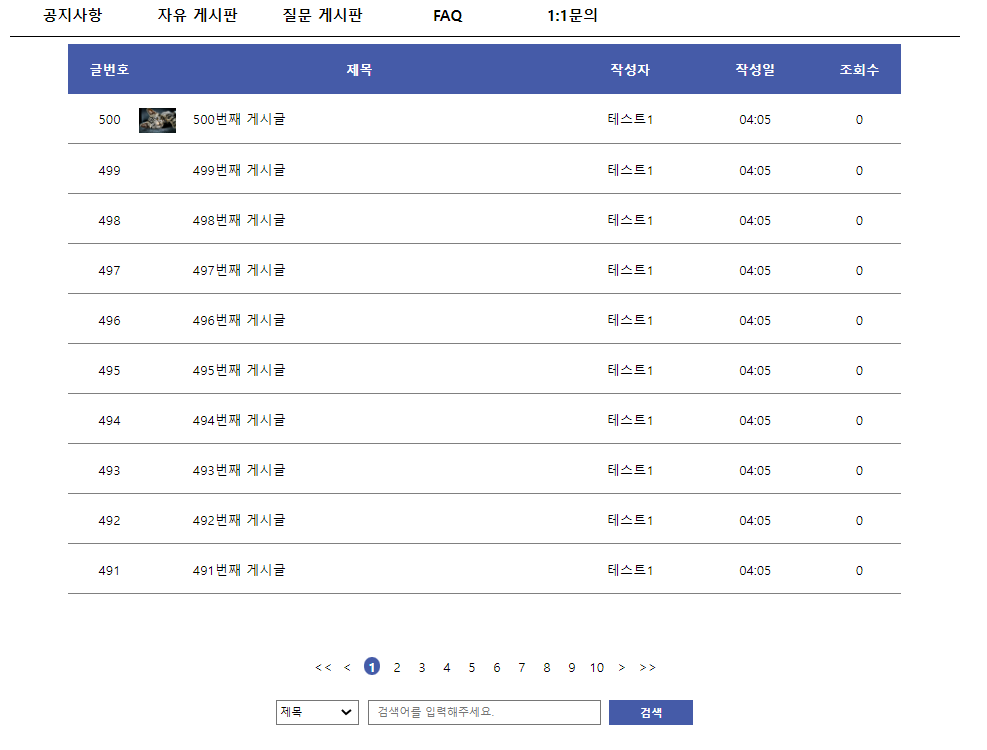Viewport: 987px width, 750px height.
Task: Open the 제목 search type dropdown
Action: [317, 712]
